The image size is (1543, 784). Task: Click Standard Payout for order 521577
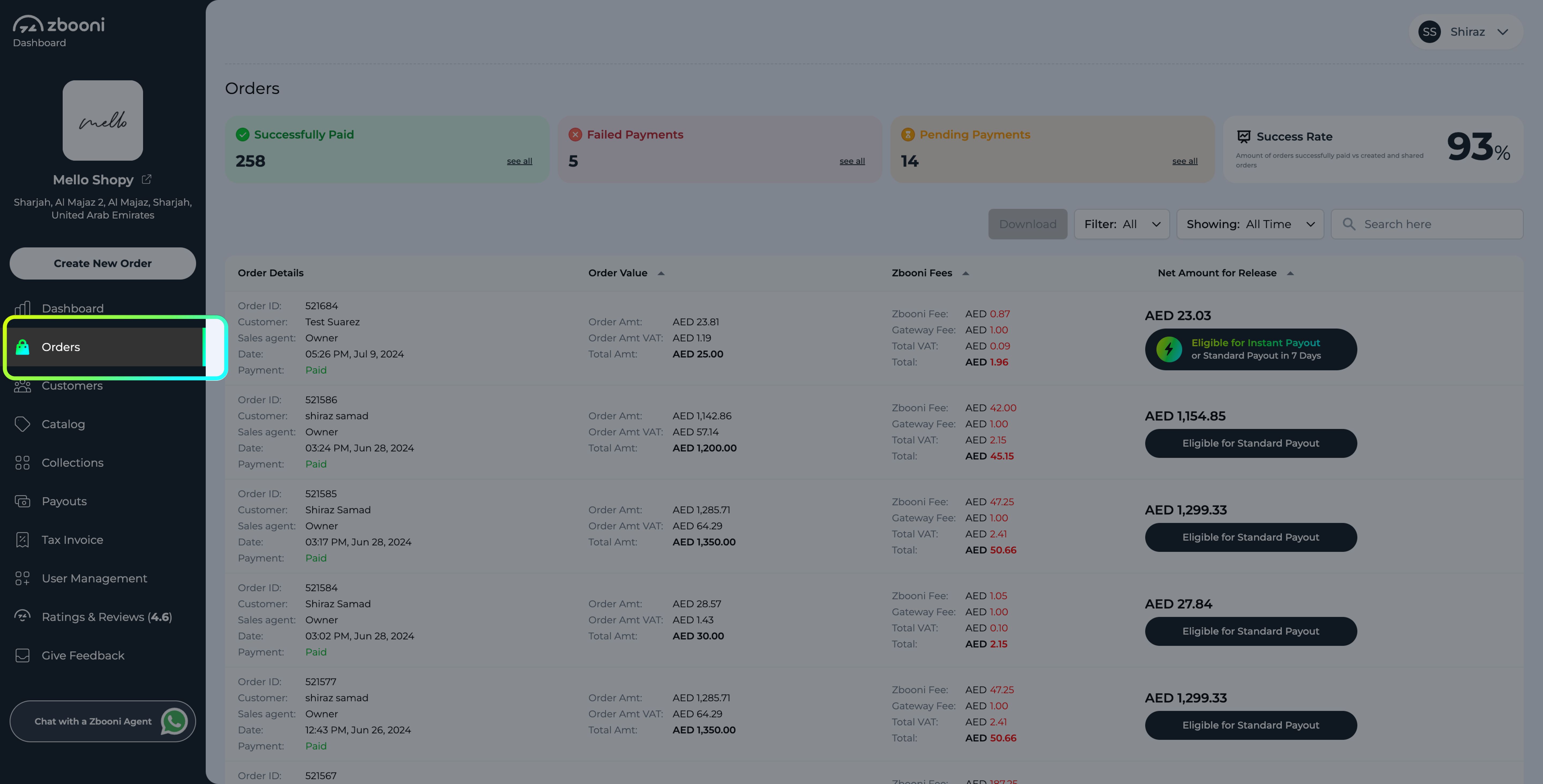tap(1251, 725)
